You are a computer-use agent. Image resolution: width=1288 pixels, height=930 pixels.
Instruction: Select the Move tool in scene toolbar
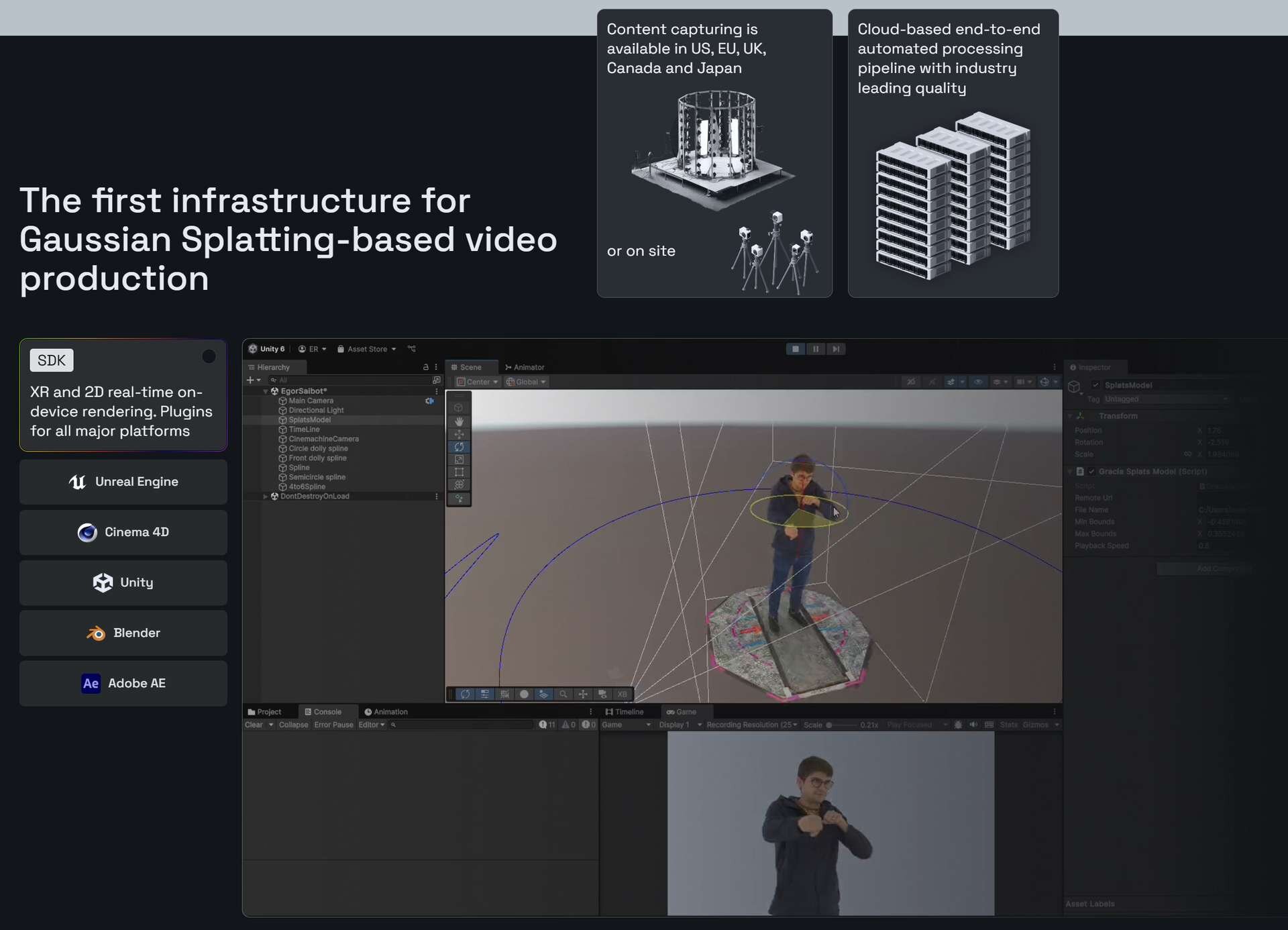459,434
